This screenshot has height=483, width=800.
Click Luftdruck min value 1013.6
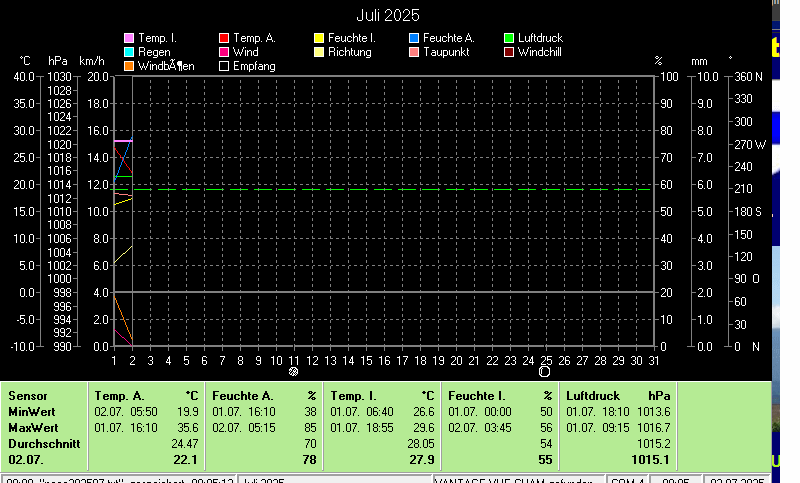point(654,412)
